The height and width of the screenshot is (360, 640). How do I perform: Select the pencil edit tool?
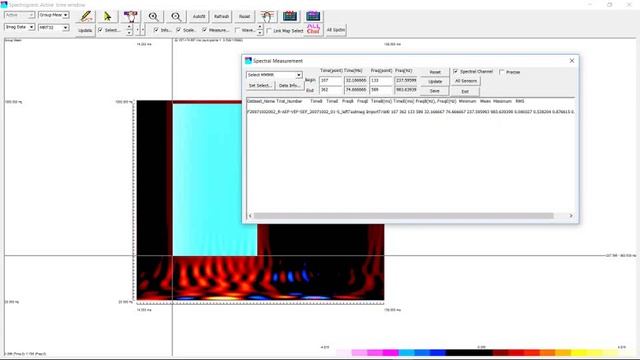tap(86, 16)
